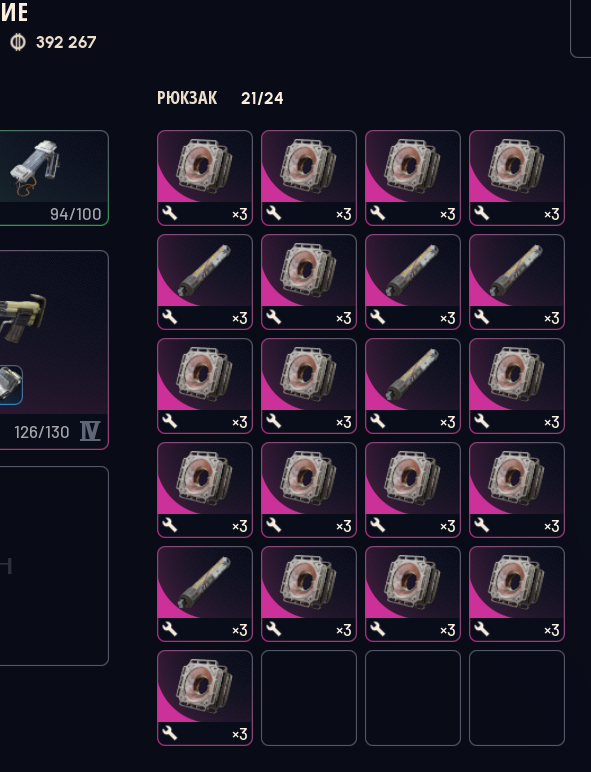Select the last empty backpack slot
Image resolution: width=591 pixels, height=772 pixels.
517,698
